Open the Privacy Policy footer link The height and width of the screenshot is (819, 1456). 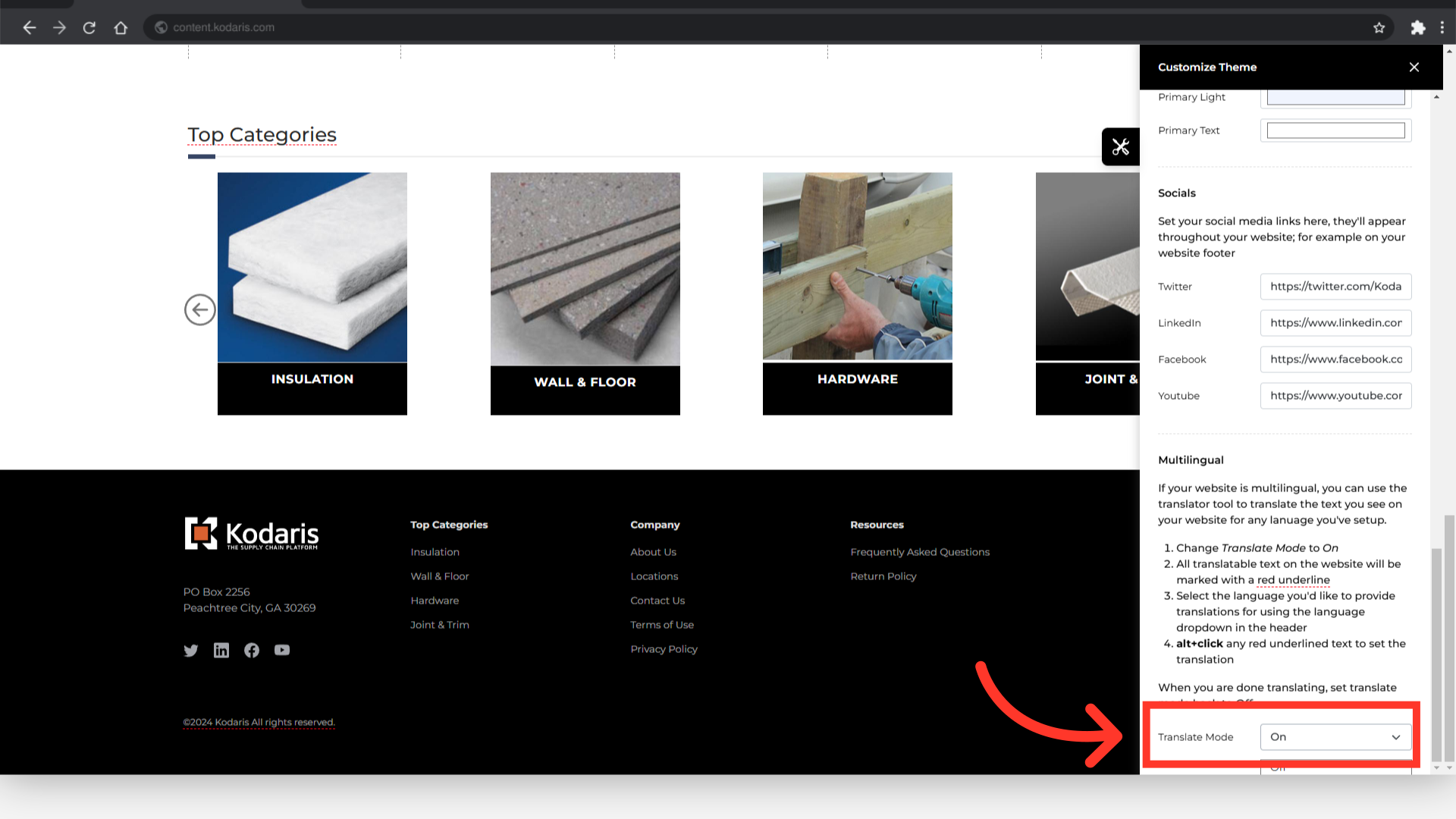[664, 649]
